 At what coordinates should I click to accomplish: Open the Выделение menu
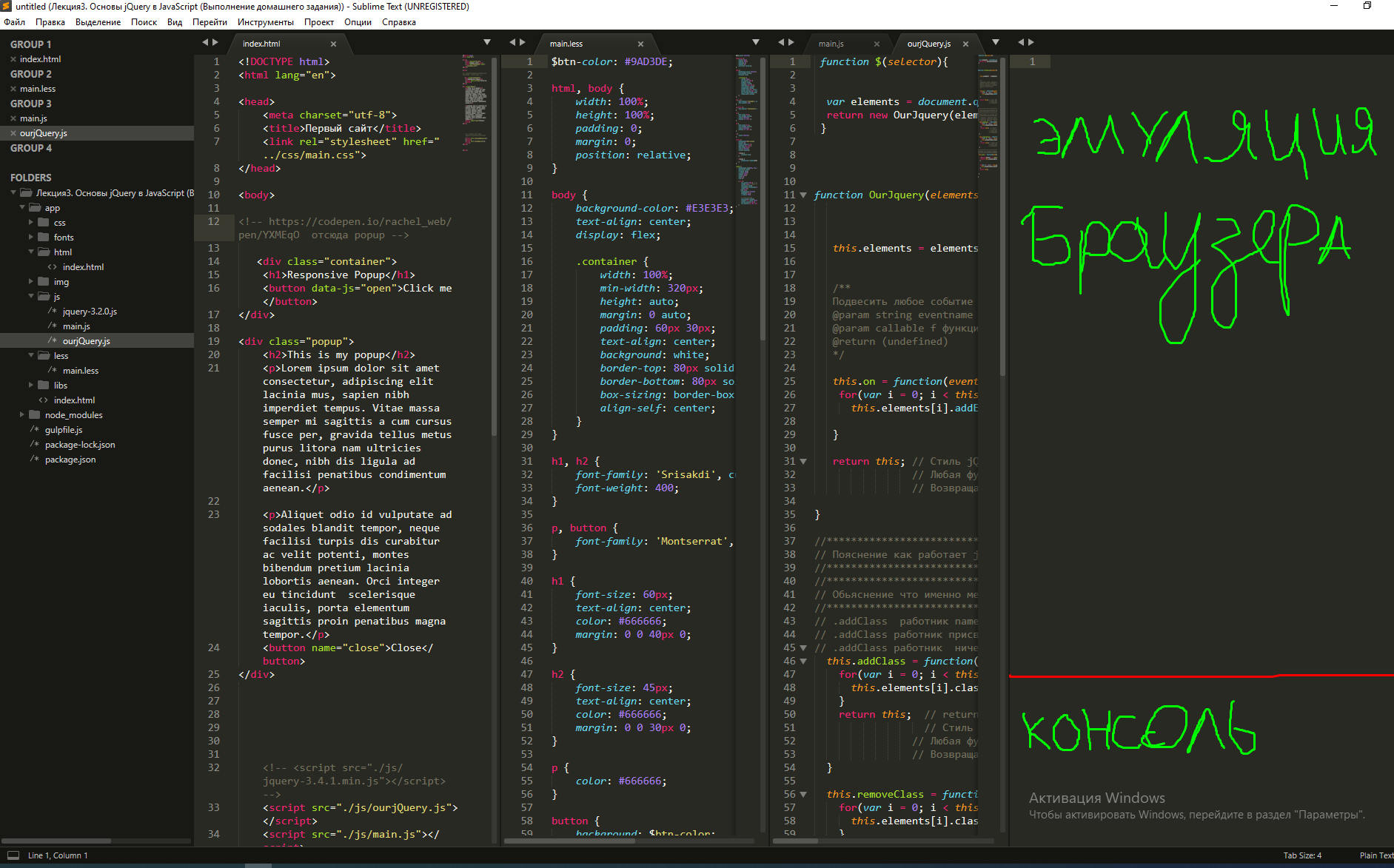tap(98, 22)
